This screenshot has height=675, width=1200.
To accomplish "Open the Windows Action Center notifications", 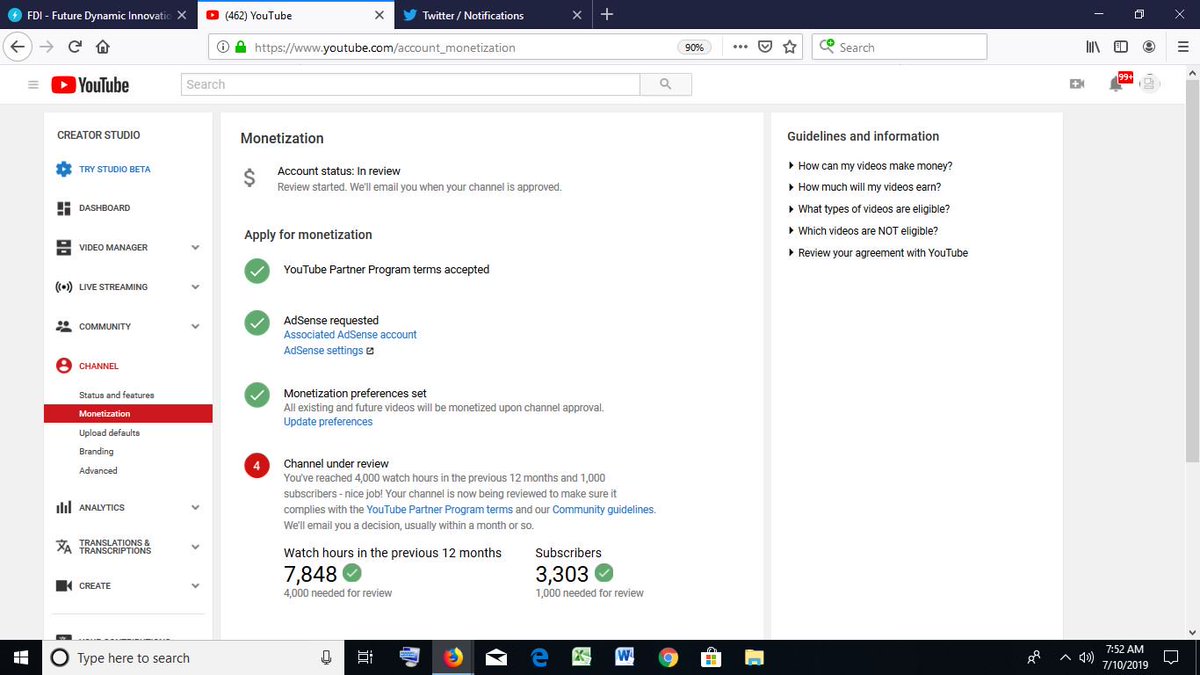I will pyautogui.click(x=1172, y=657).
